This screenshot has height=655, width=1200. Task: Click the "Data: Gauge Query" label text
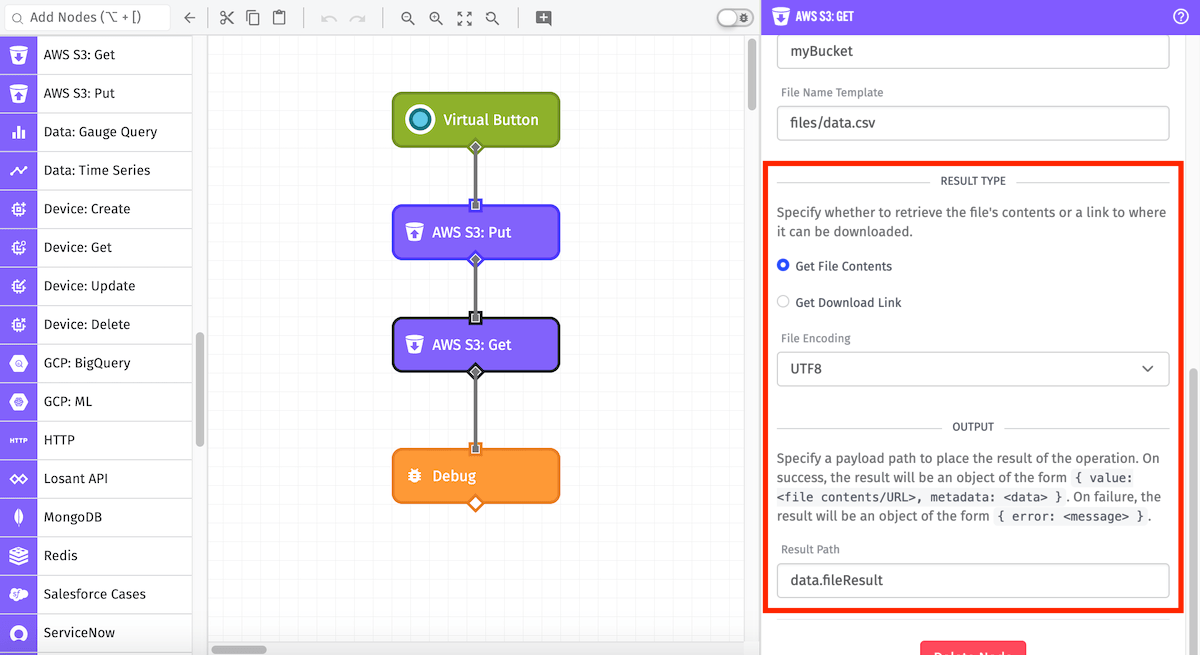tap(100, 132)
